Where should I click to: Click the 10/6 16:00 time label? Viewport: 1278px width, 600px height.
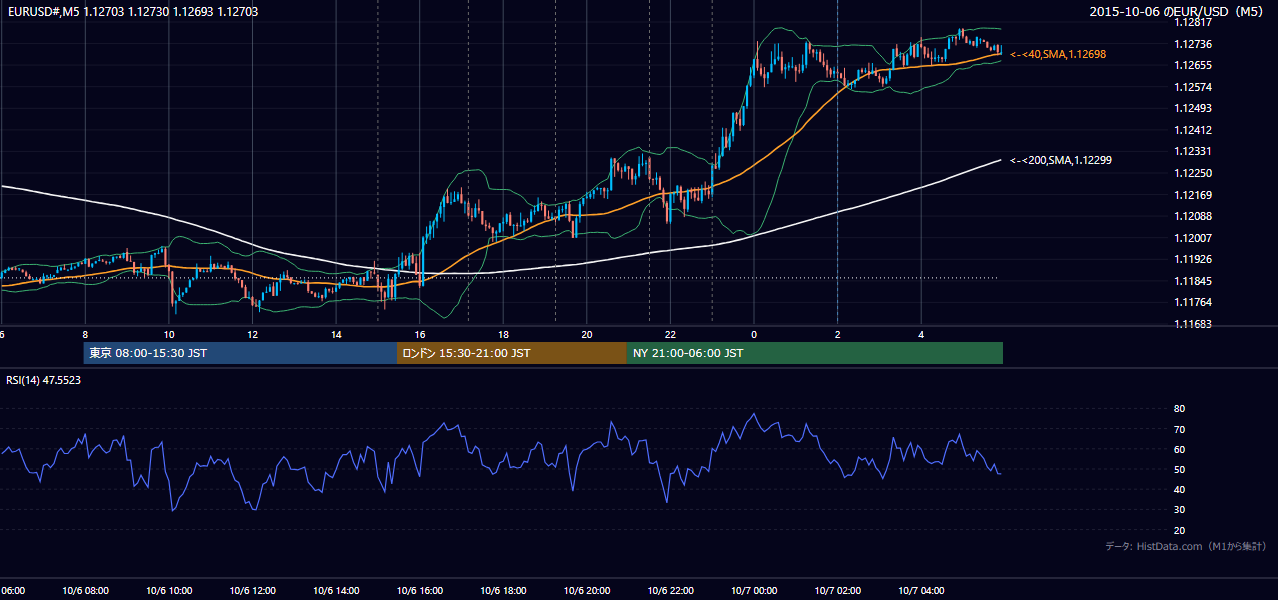(419, 591)
